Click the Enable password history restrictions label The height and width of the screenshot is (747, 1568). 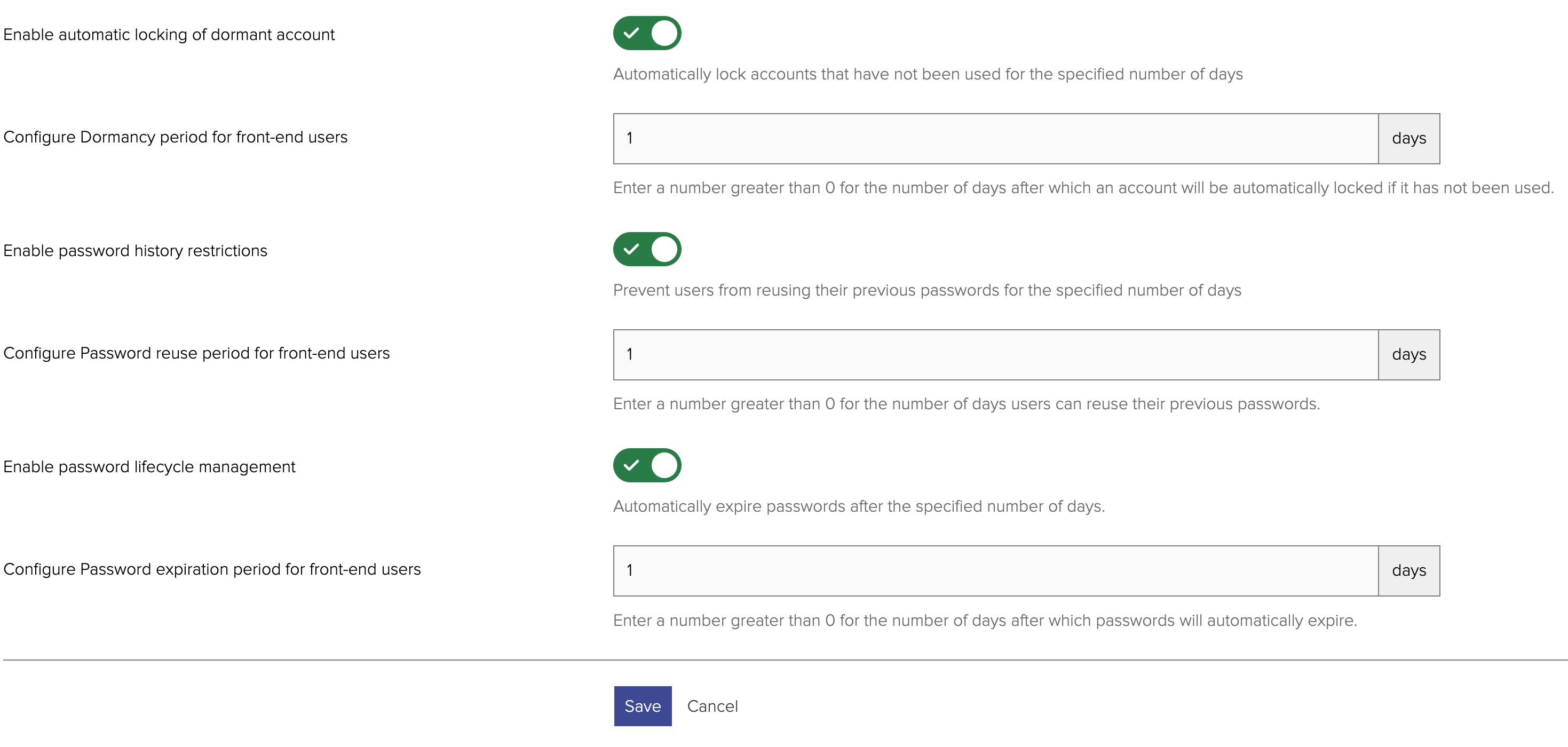[x=135, y=251]
